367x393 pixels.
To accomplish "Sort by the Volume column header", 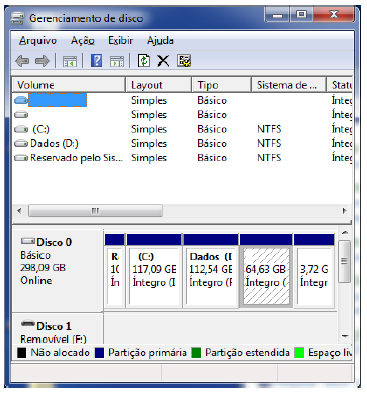I will (69, 85).
